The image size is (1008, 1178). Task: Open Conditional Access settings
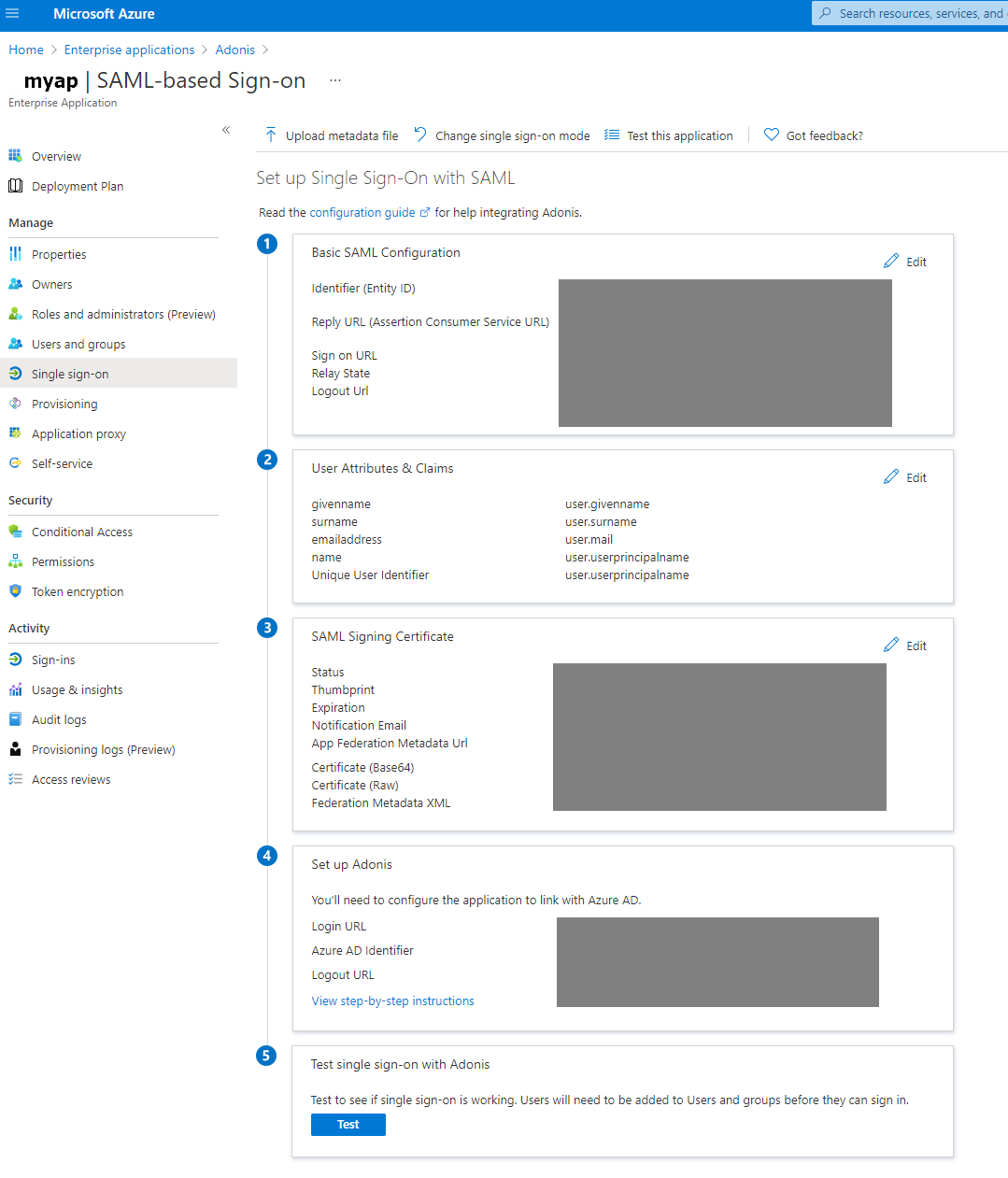coord(80,532)
